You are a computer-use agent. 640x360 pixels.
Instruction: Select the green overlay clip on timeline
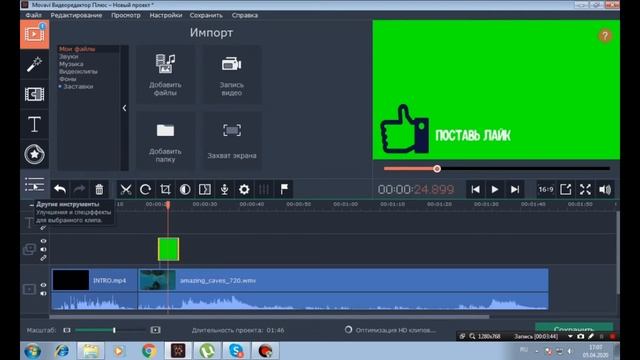pyautogui.click(x=168, y=249)
